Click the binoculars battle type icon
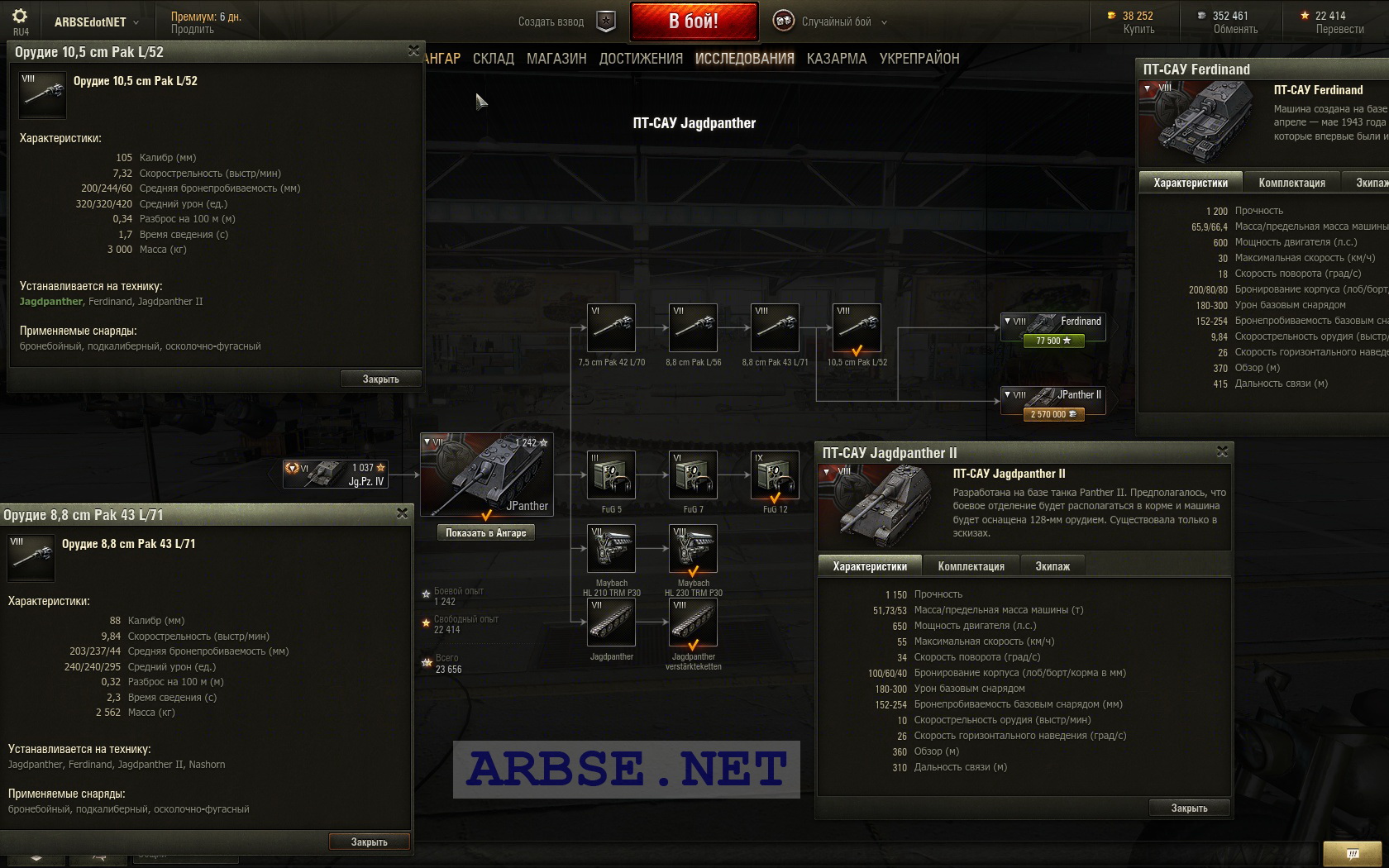Screen dimensions: 1389x868 coord(783,21)
